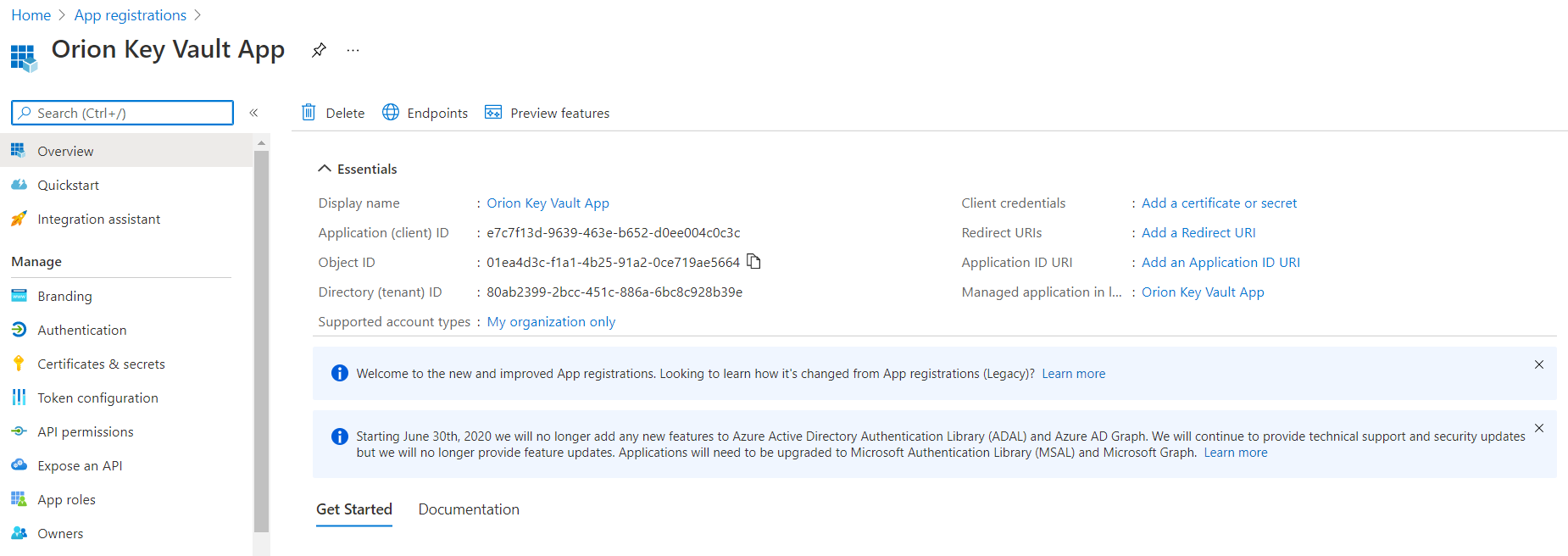1568x556 pixels.
Task: Click the Branding icon in Manage
Action: [19, 295]
